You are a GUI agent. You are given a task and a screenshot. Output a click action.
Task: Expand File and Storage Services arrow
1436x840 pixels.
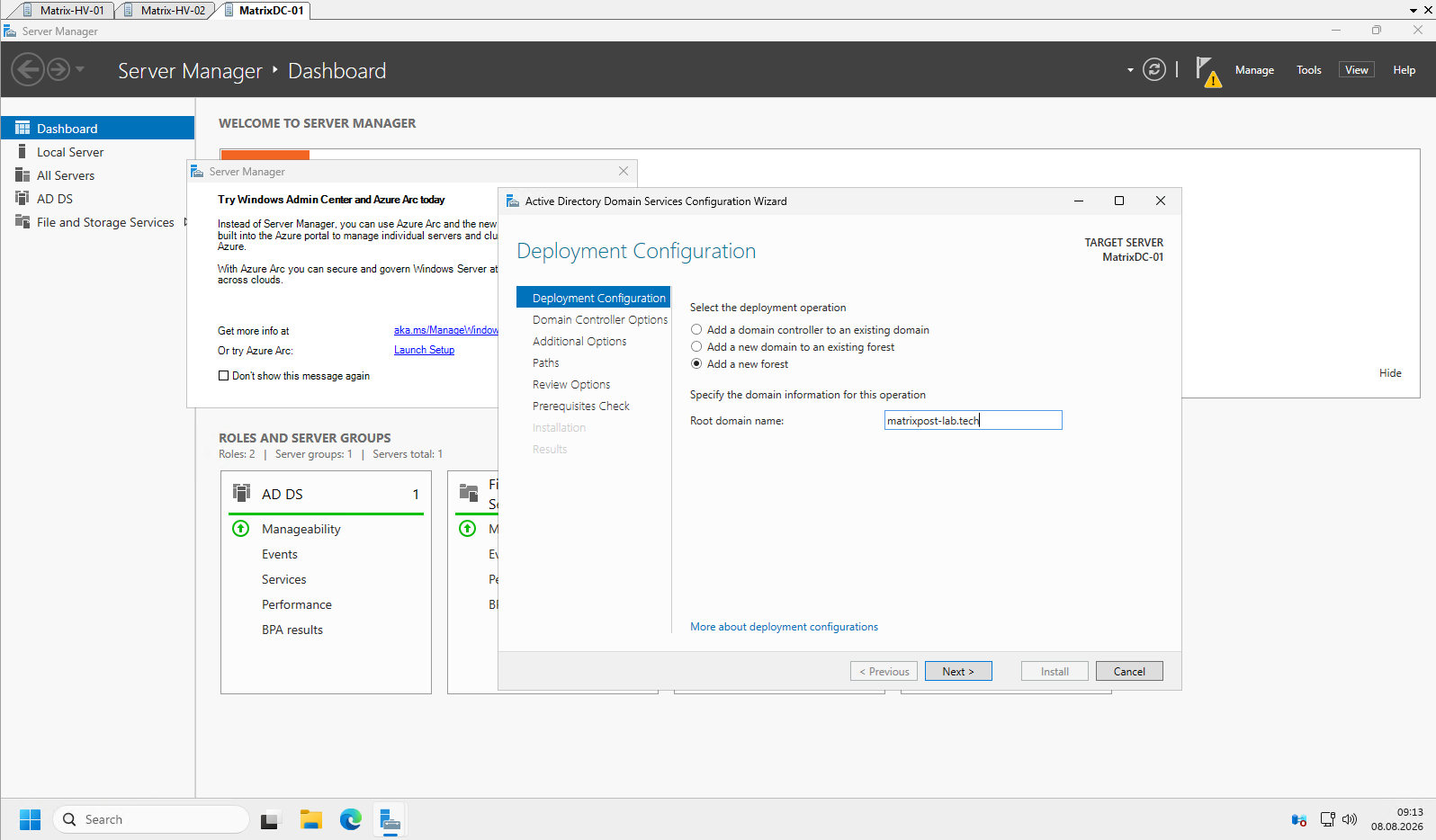pos(186,222)
